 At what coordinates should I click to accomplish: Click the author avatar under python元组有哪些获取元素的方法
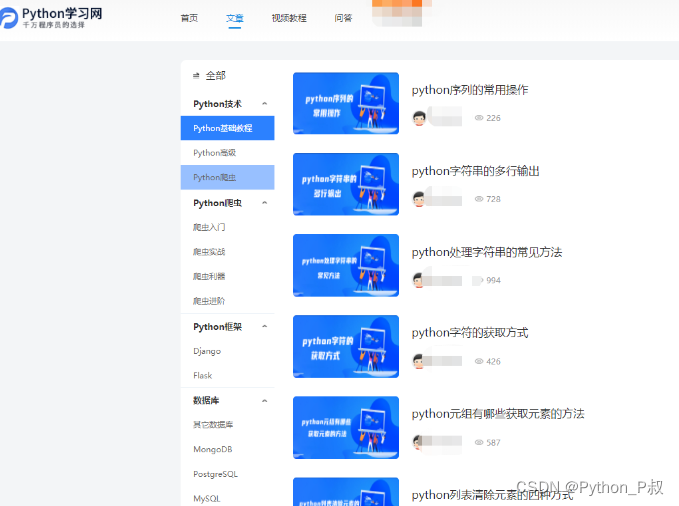tap(419, 442)
